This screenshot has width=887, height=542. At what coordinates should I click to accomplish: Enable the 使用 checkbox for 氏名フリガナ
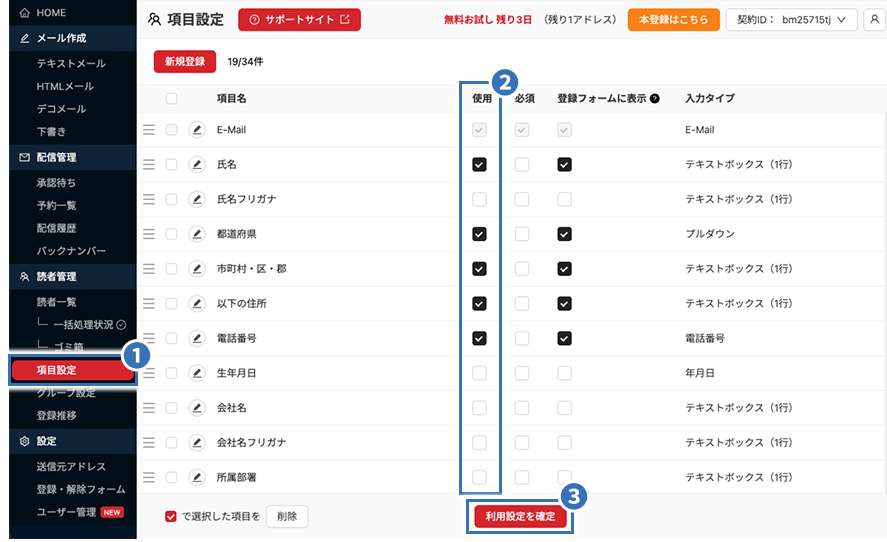[x=480, y=199]
